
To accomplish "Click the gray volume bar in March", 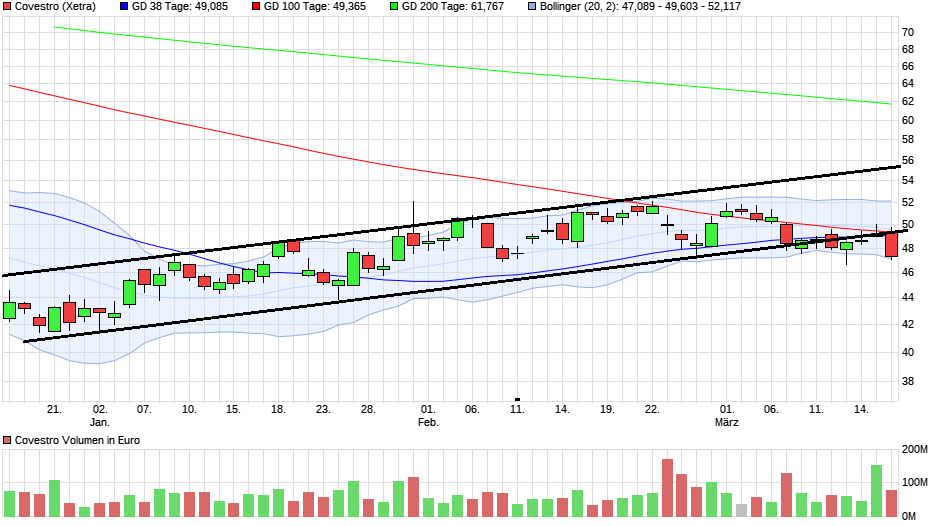I will [742, 510].
